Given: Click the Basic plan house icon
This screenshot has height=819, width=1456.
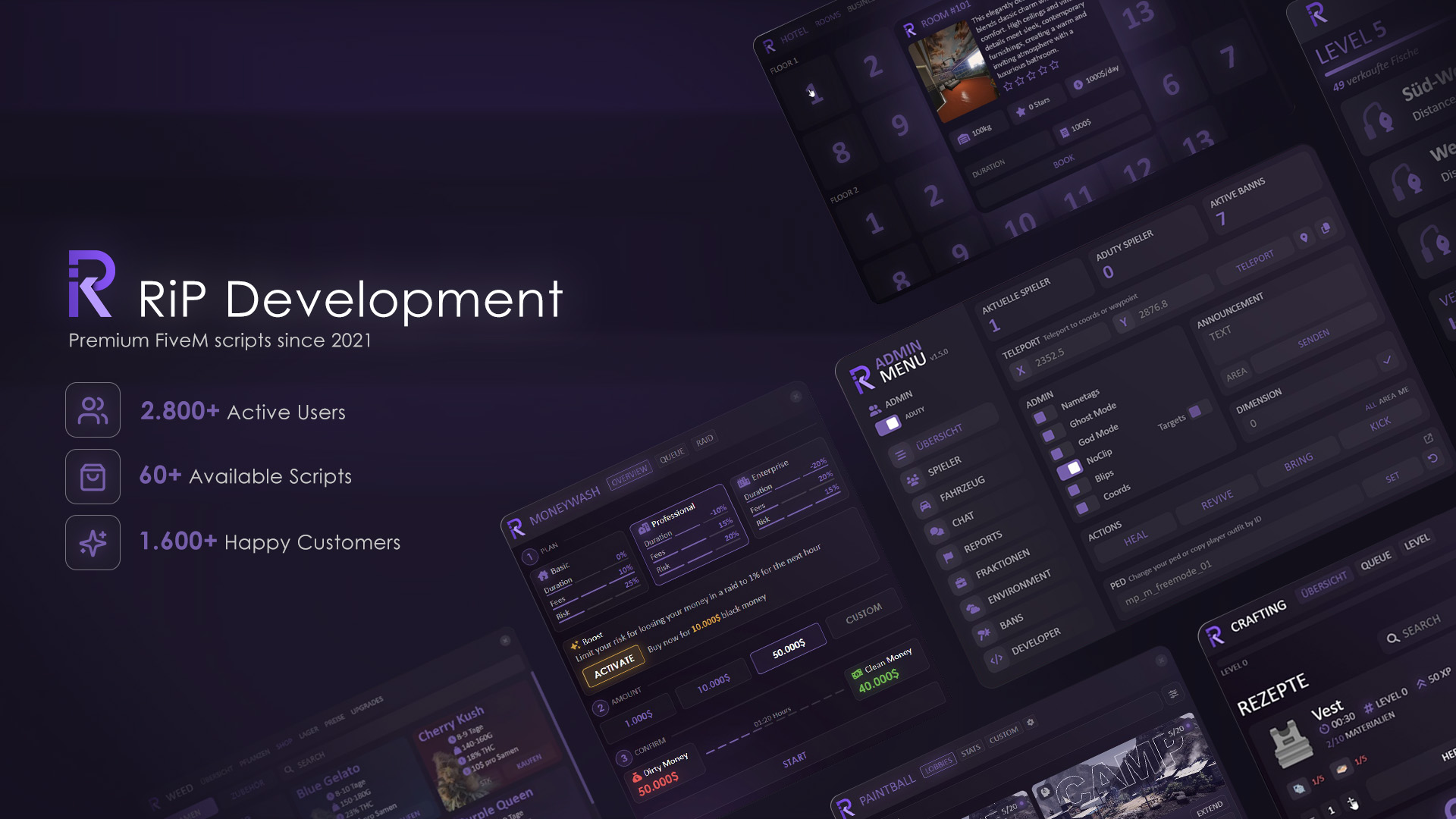Looking at the screenshot, I should click(x=542, y=576).
